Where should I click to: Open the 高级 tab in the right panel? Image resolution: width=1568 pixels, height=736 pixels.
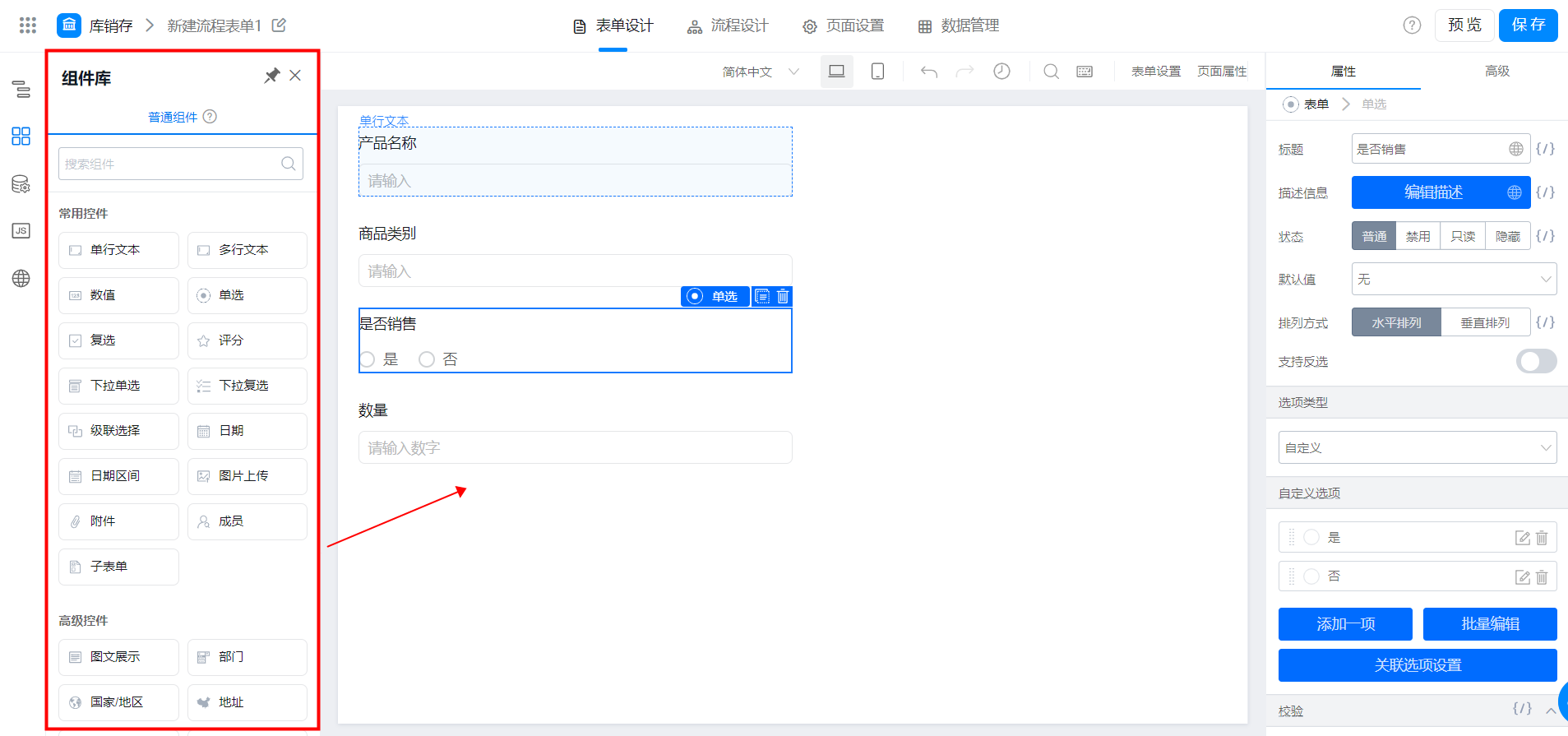(x=1497, y=72)
